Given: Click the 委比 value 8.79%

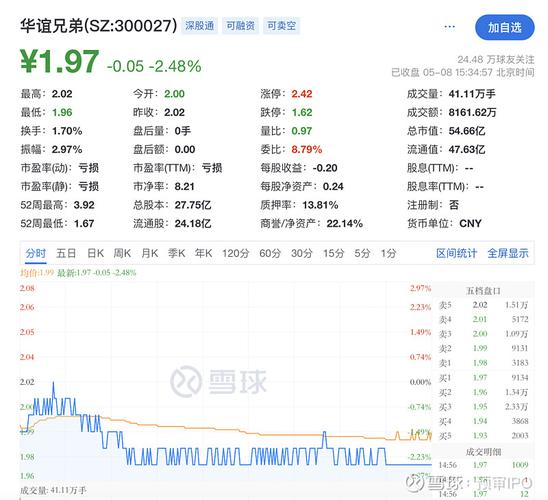Looking at the screenshot, I should pos(307,149).
